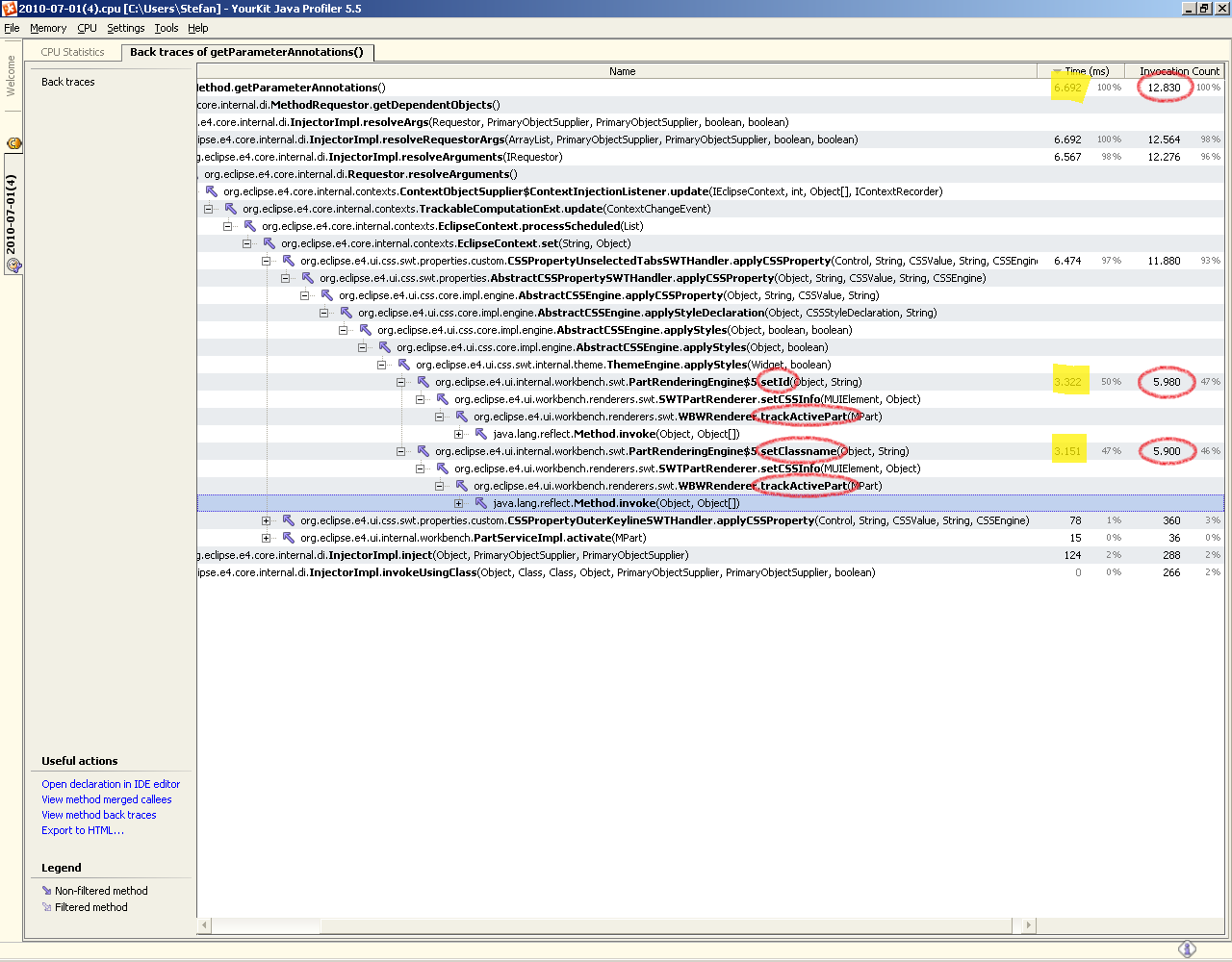Collapse the PartRenderingEngine$5.setId node
Image resolution: width=1232 pixels, height=962 pixels.
coord(401,382)
